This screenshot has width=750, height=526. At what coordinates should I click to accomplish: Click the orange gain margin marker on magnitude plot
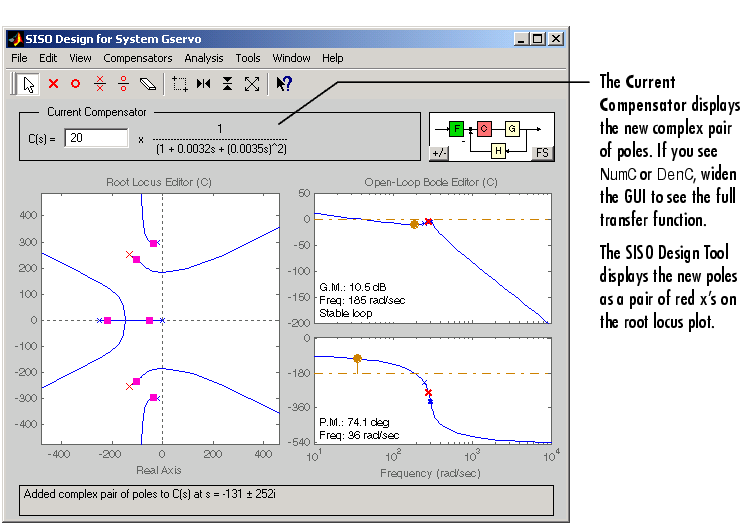tap(414, 224)
